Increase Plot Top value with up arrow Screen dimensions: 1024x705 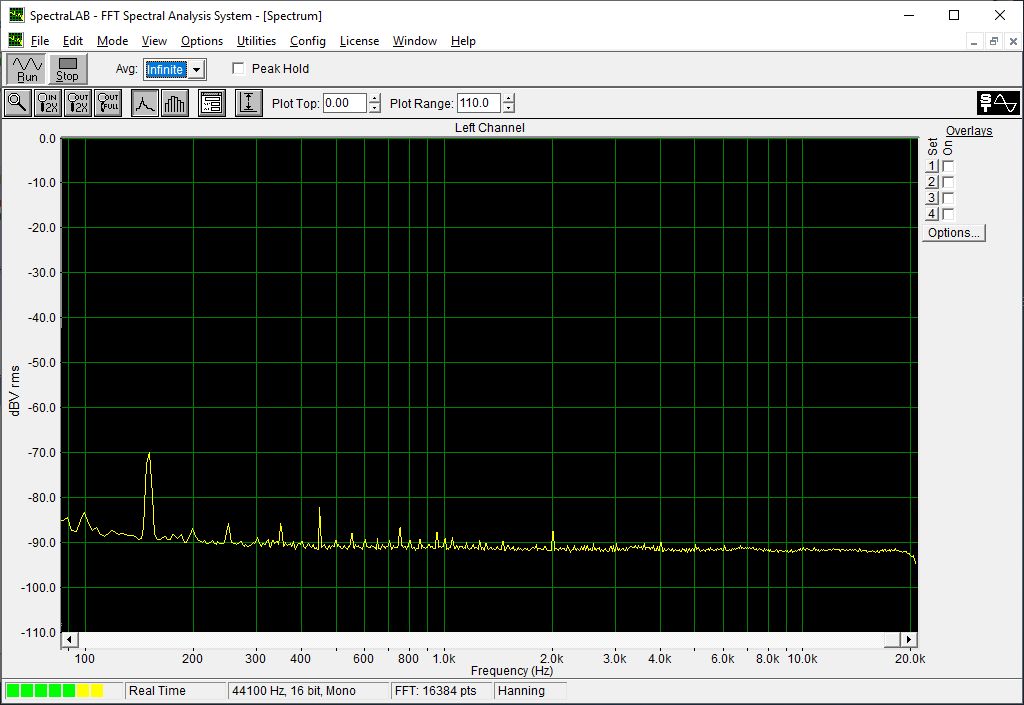(x=375, y=99)
